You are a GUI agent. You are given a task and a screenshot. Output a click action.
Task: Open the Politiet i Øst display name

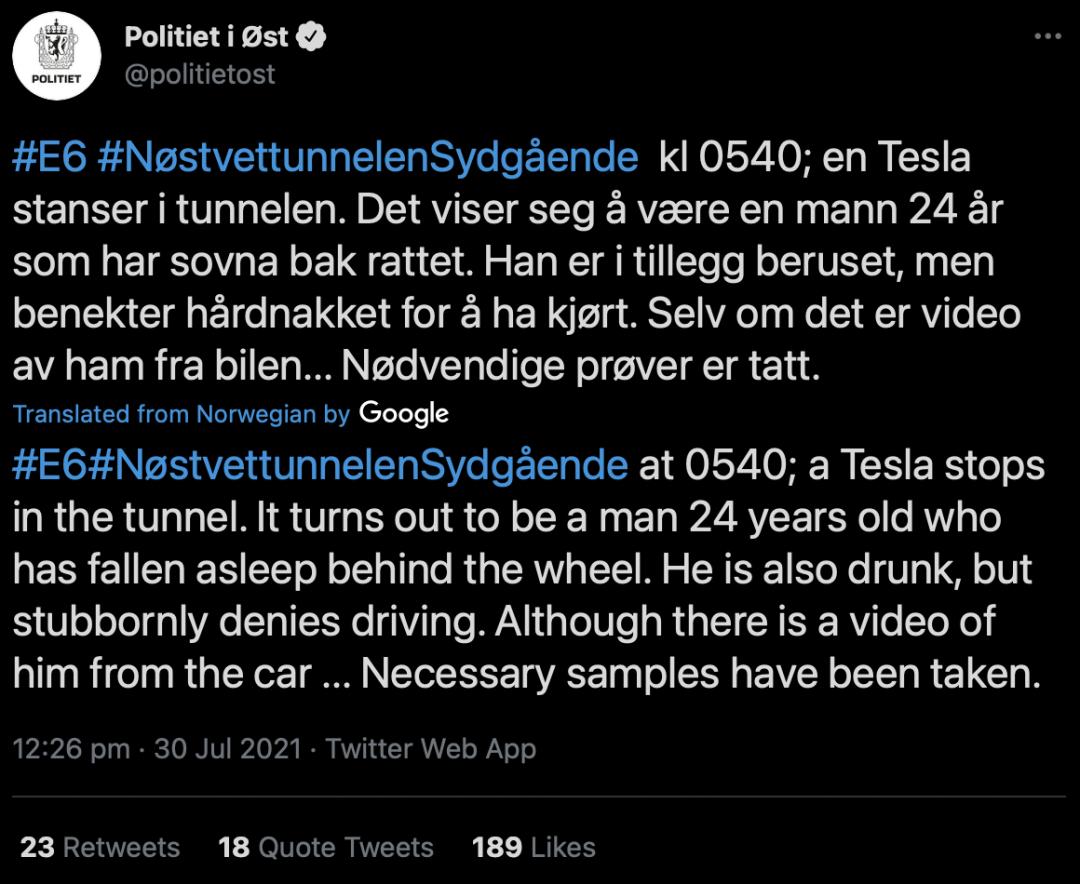pyautogui.click(x=206, y=37)
